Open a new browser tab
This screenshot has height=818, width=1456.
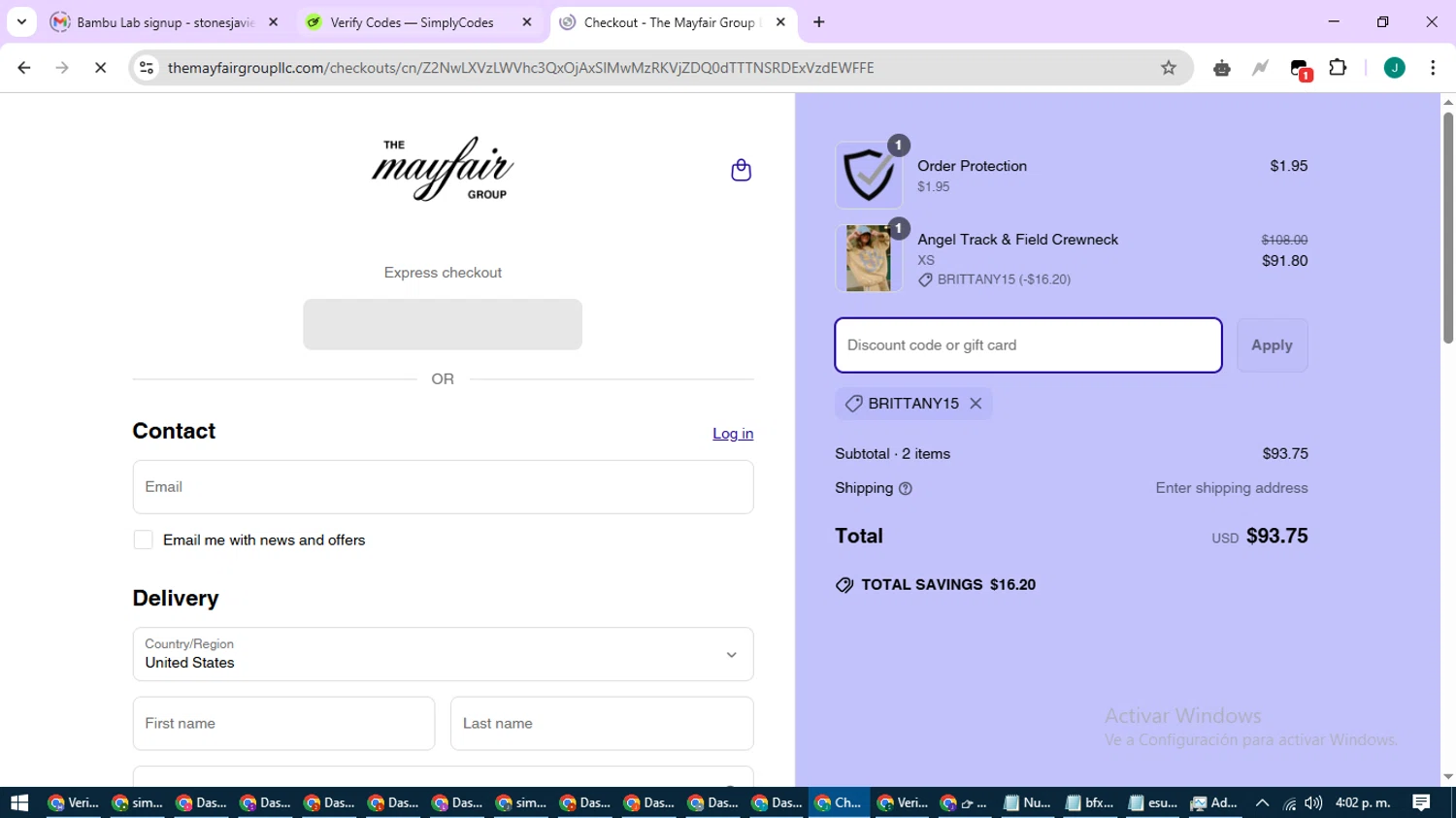tap(819, 22)
